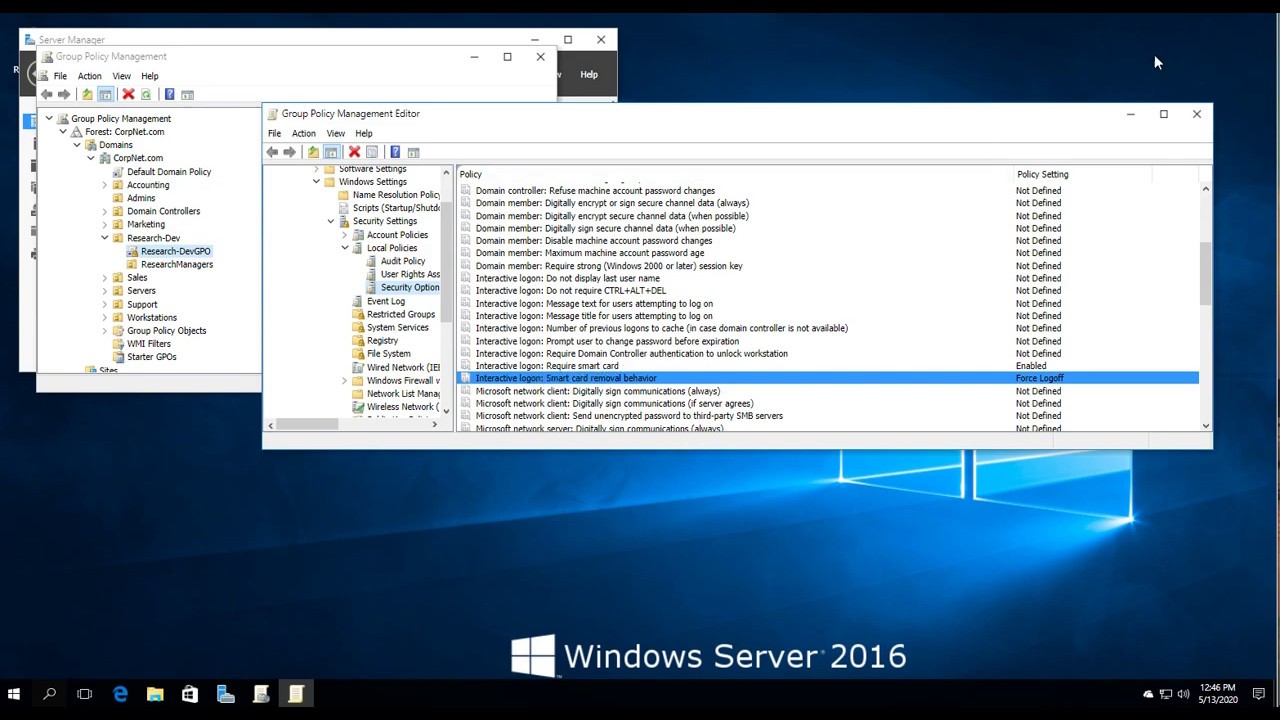Expand Windows Firewall node in Editor tree

click(344, 381)
